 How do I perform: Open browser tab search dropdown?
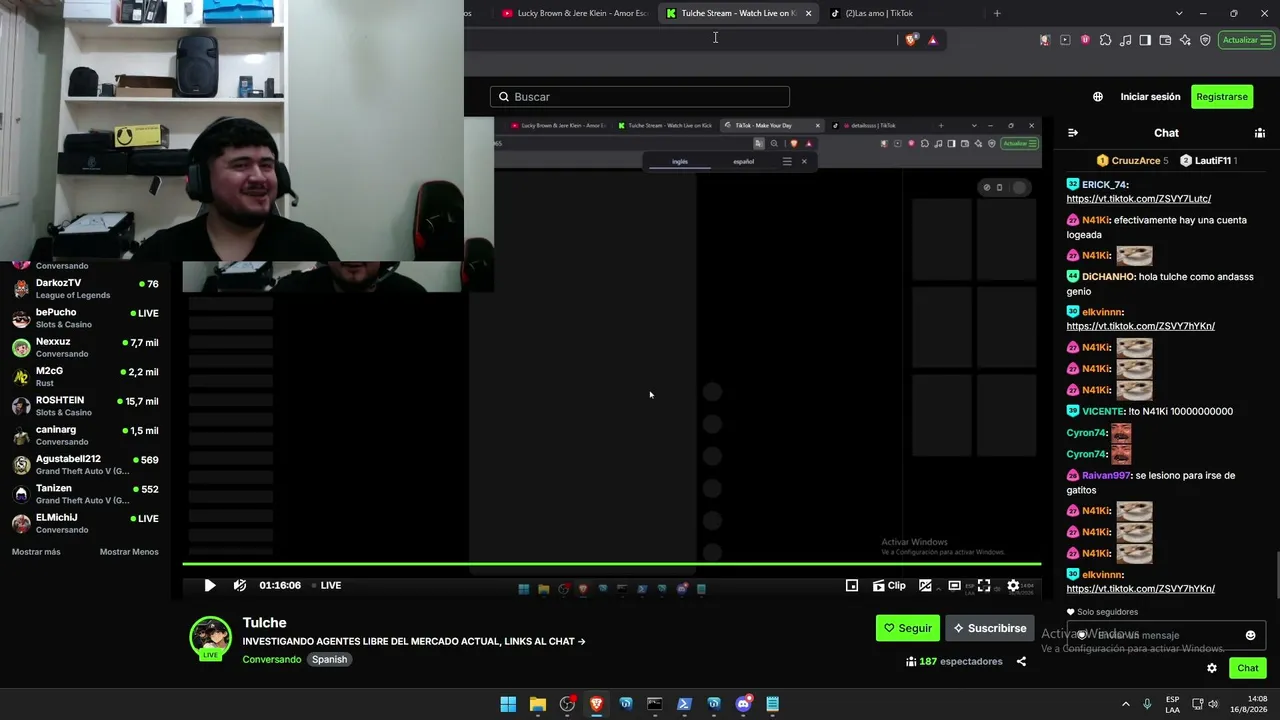(x=1179, y=13)
